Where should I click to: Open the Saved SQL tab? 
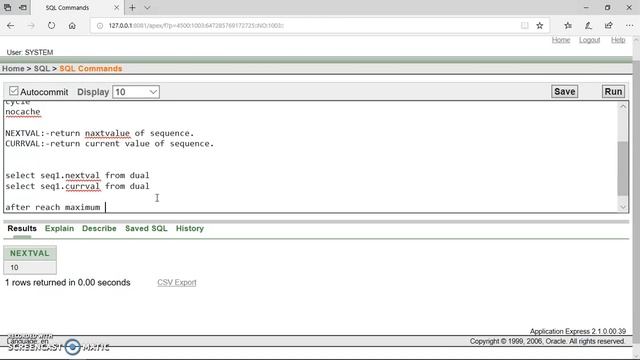tap(146, 229)
